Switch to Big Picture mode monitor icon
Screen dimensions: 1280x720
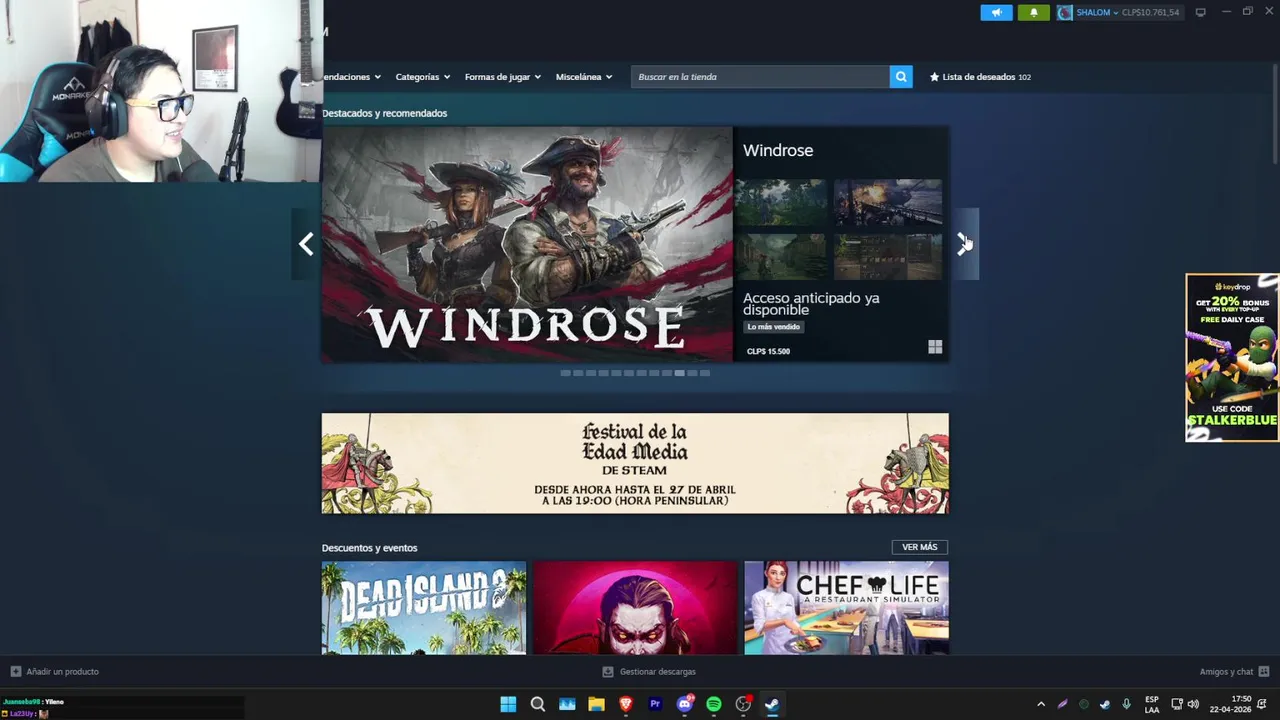tap(1200, 12)
